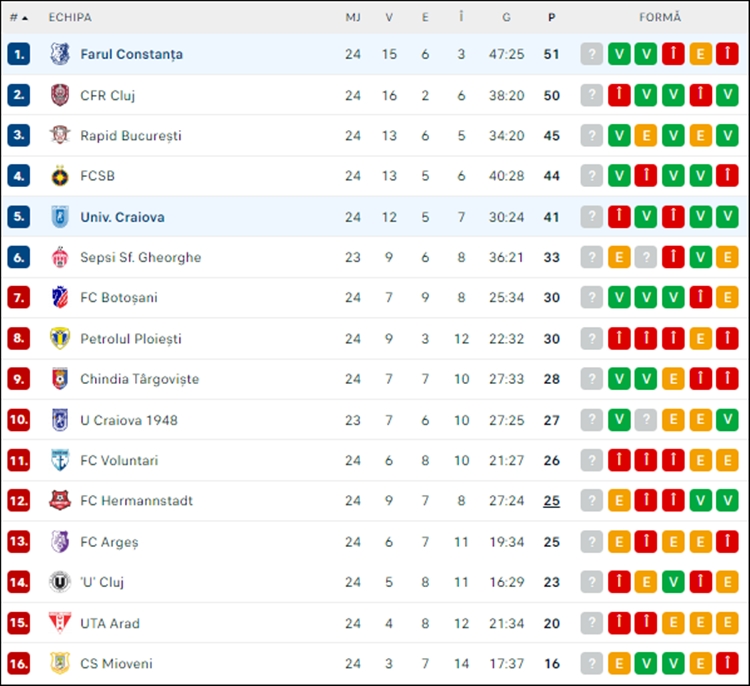Viewport: 750px width, 686px height.
Task: Sort by the G goals column header
Action: pyautogui.click(x=507, y=18)
